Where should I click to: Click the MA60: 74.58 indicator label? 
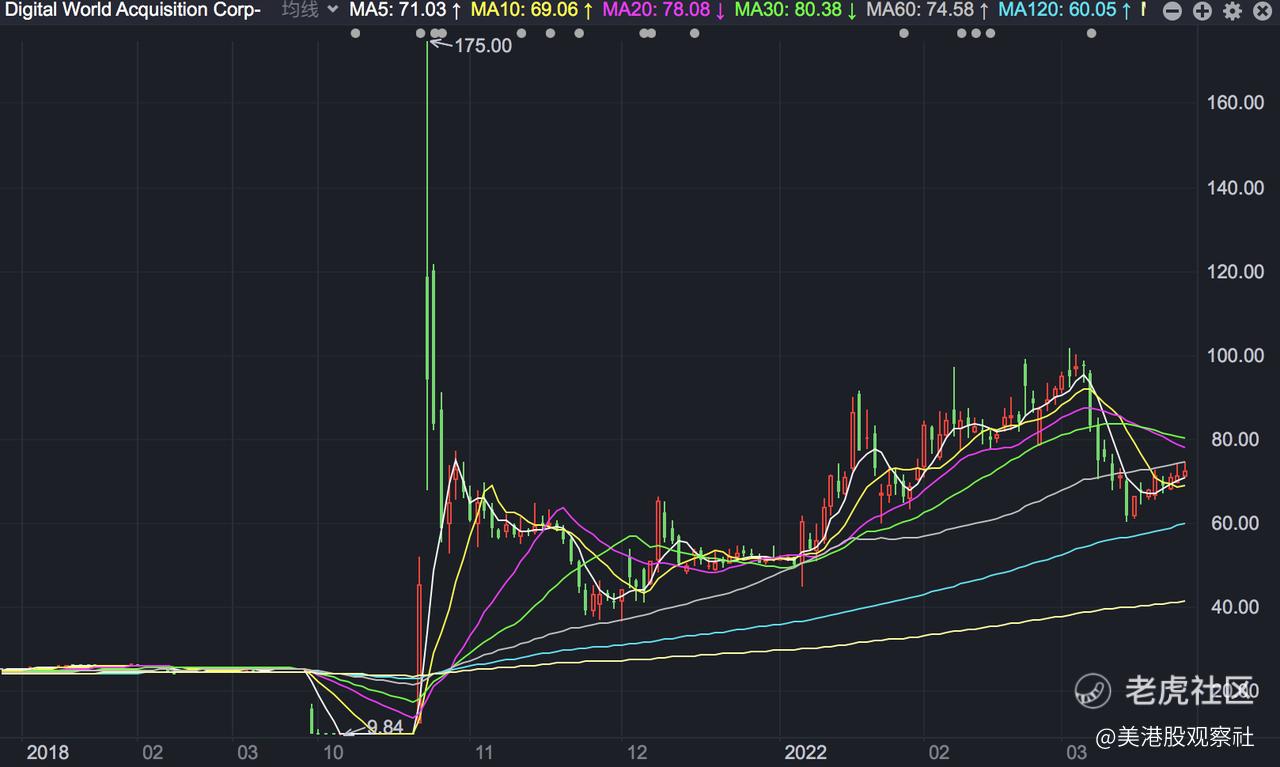tap(928, 11)
